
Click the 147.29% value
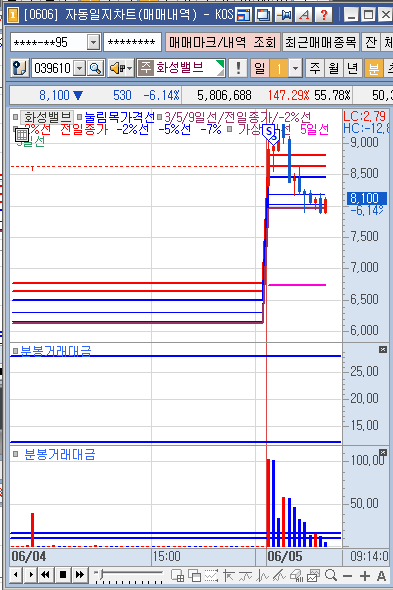point(288,95)
